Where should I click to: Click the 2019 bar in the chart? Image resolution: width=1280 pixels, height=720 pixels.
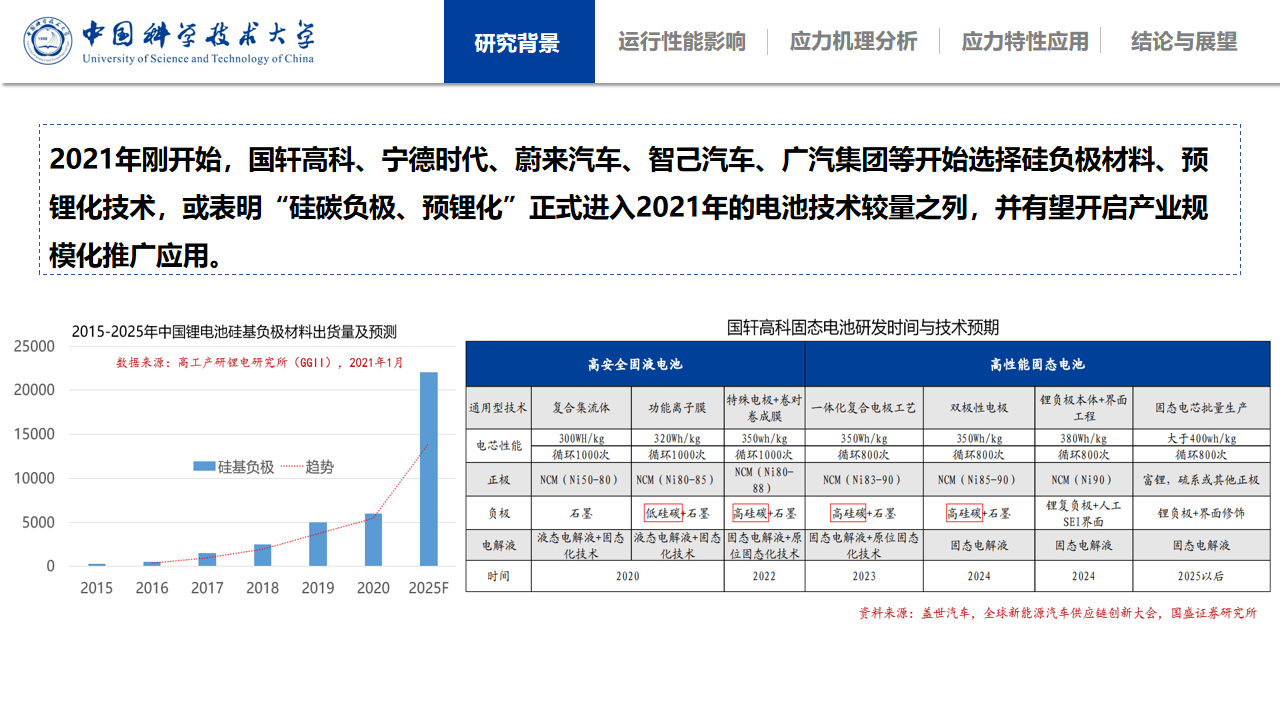coord(318,544)
